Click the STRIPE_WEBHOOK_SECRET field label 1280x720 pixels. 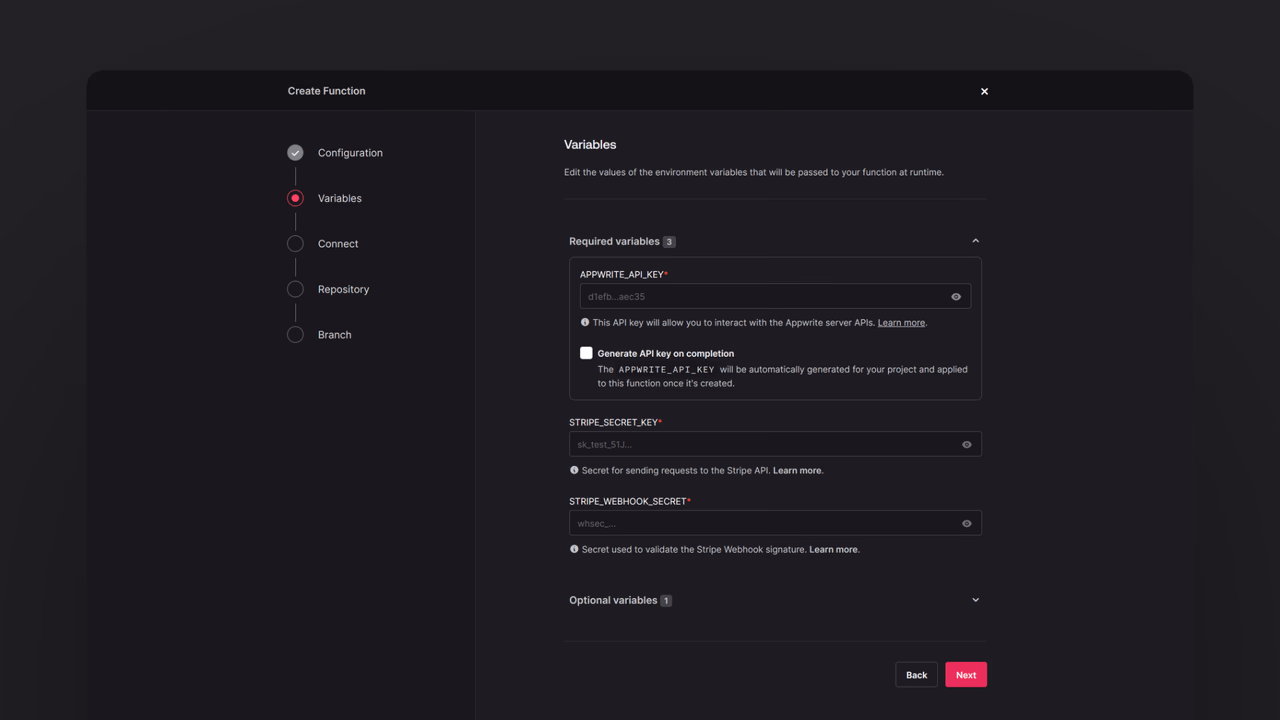(x=628, y=501)
